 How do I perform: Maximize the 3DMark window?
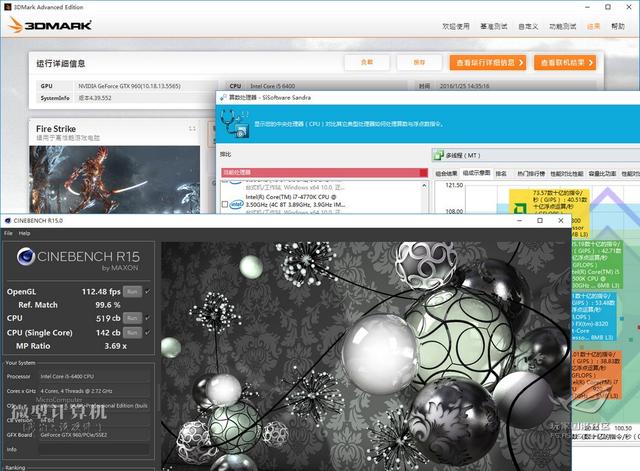pyautogui.click(x=608, y=7)
